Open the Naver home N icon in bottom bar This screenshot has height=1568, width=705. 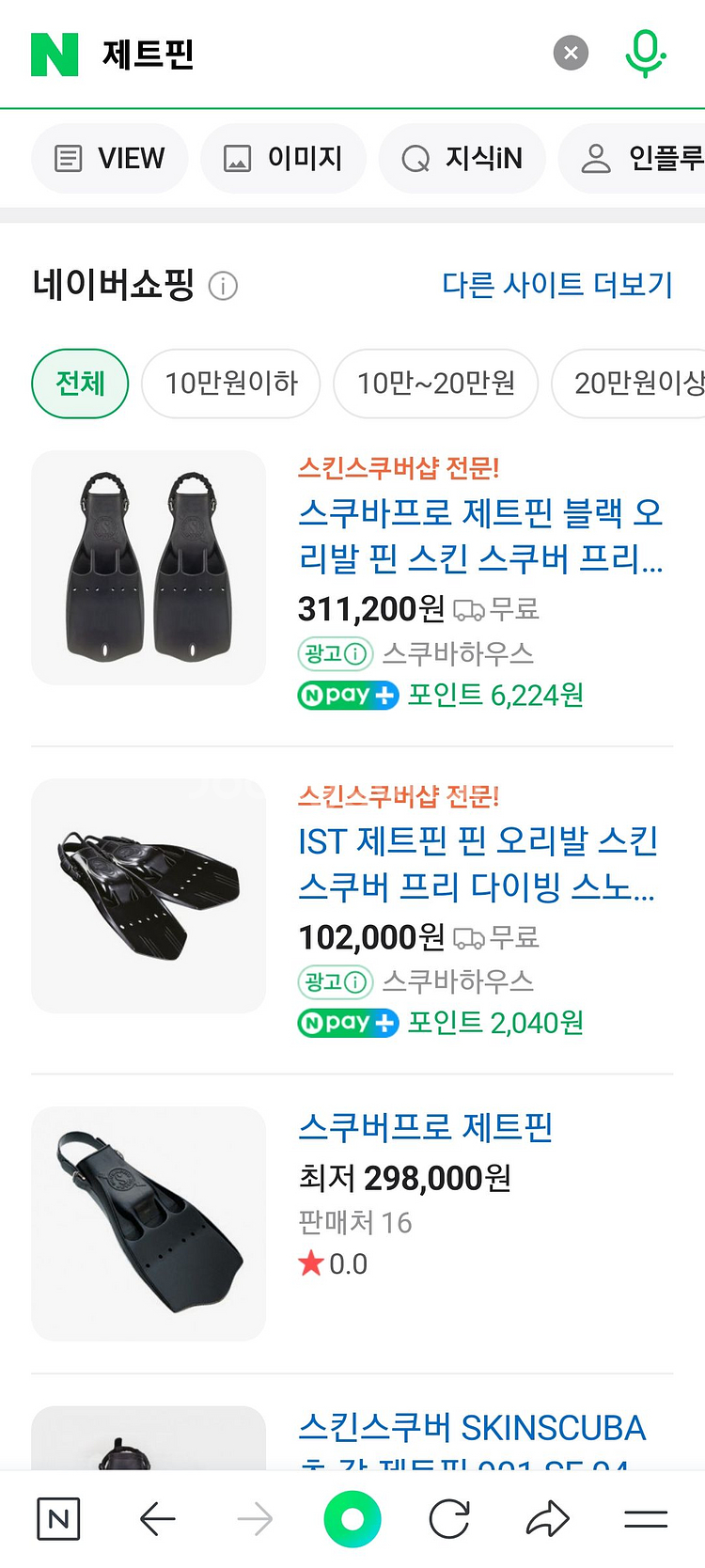tap(58, 1518)
